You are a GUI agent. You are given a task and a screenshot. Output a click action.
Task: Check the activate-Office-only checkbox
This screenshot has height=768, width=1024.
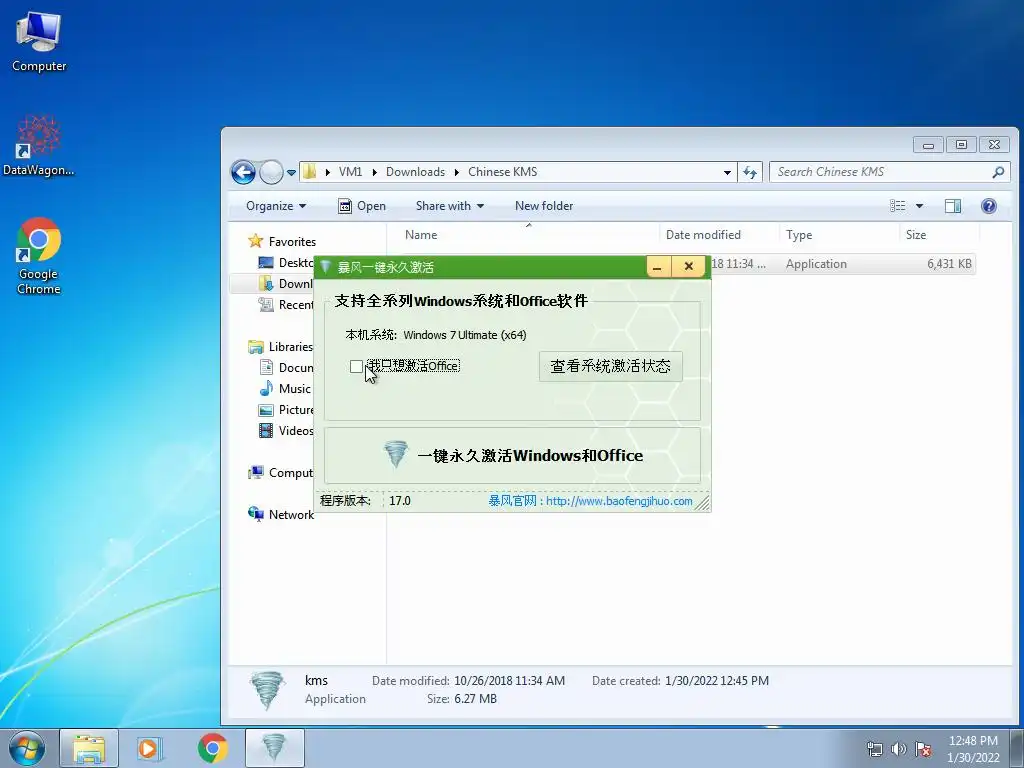356,366
